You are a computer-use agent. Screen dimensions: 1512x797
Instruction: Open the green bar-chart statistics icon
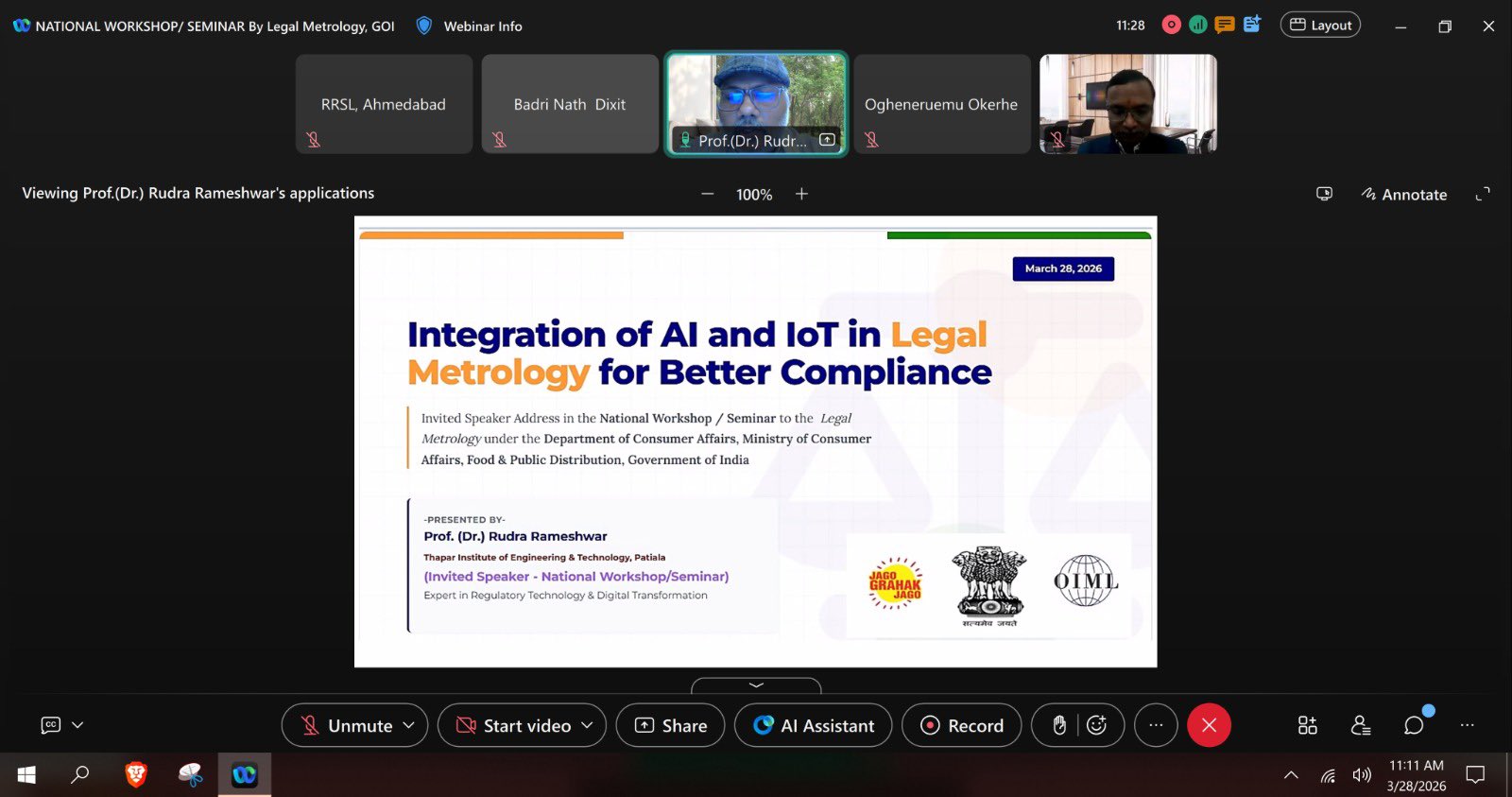(x=1198, y=26)
